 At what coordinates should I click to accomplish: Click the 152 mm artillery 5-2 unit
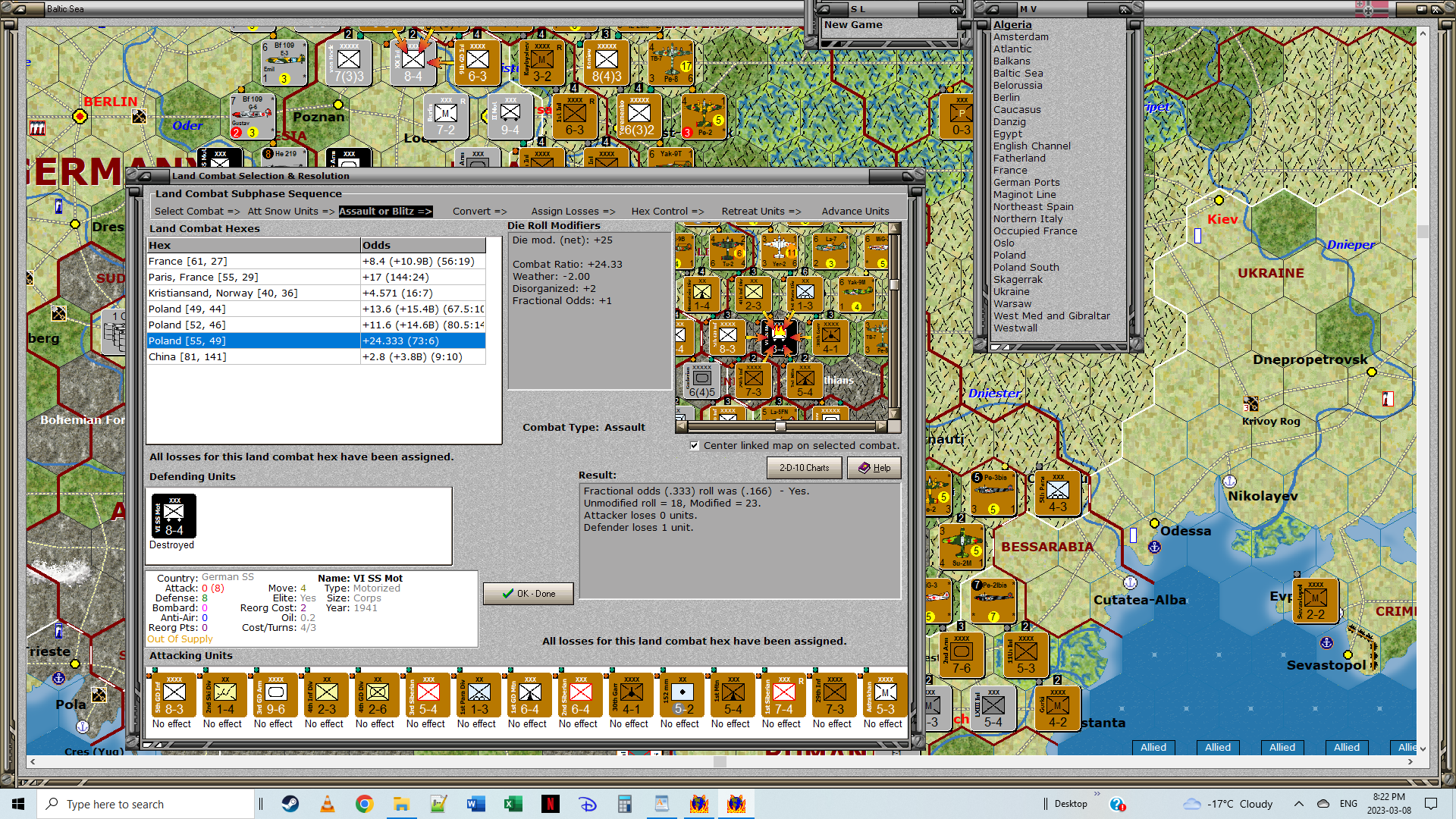tap(682, 696)
